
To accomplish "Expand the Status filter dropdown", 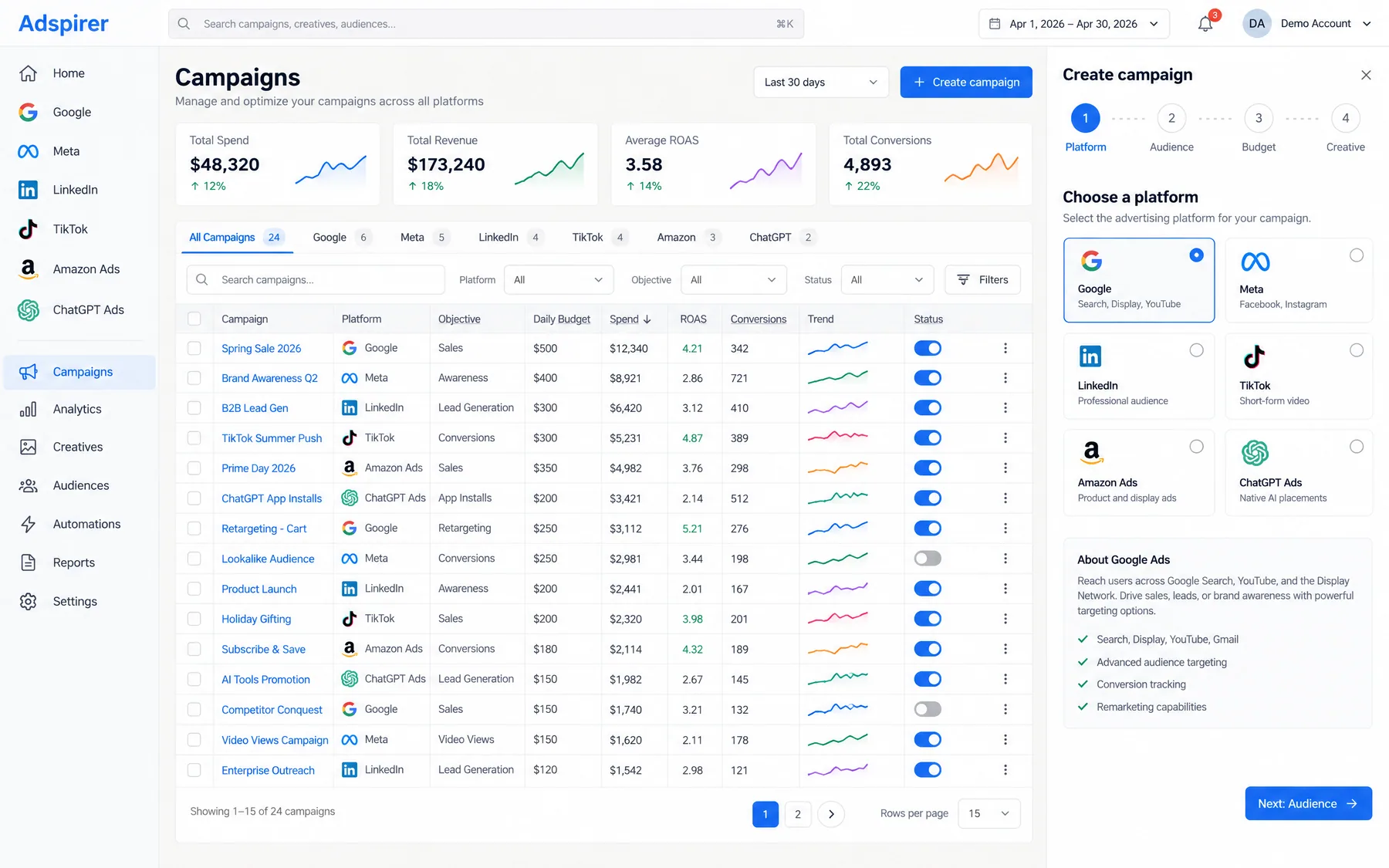I will tap(887, 280).
